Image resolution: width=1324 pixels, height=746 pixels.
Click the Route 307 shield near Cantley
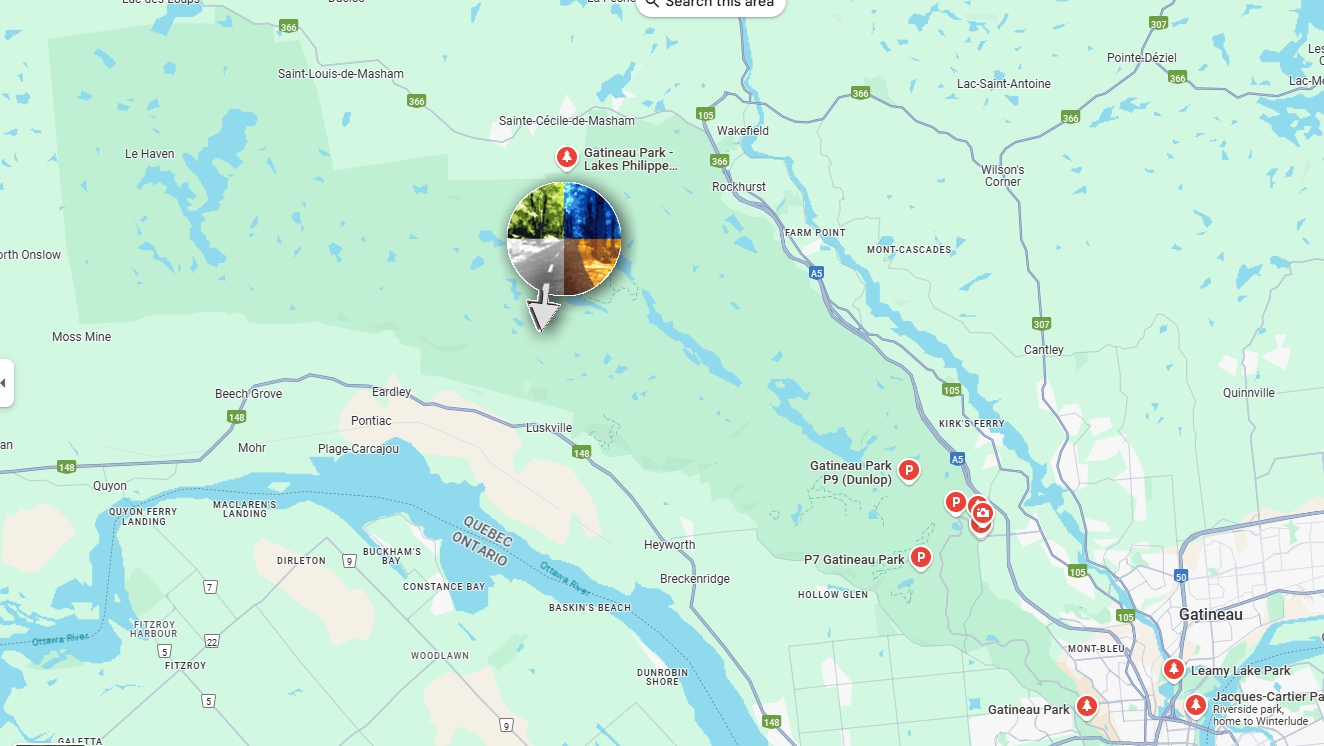(1041, 324)
